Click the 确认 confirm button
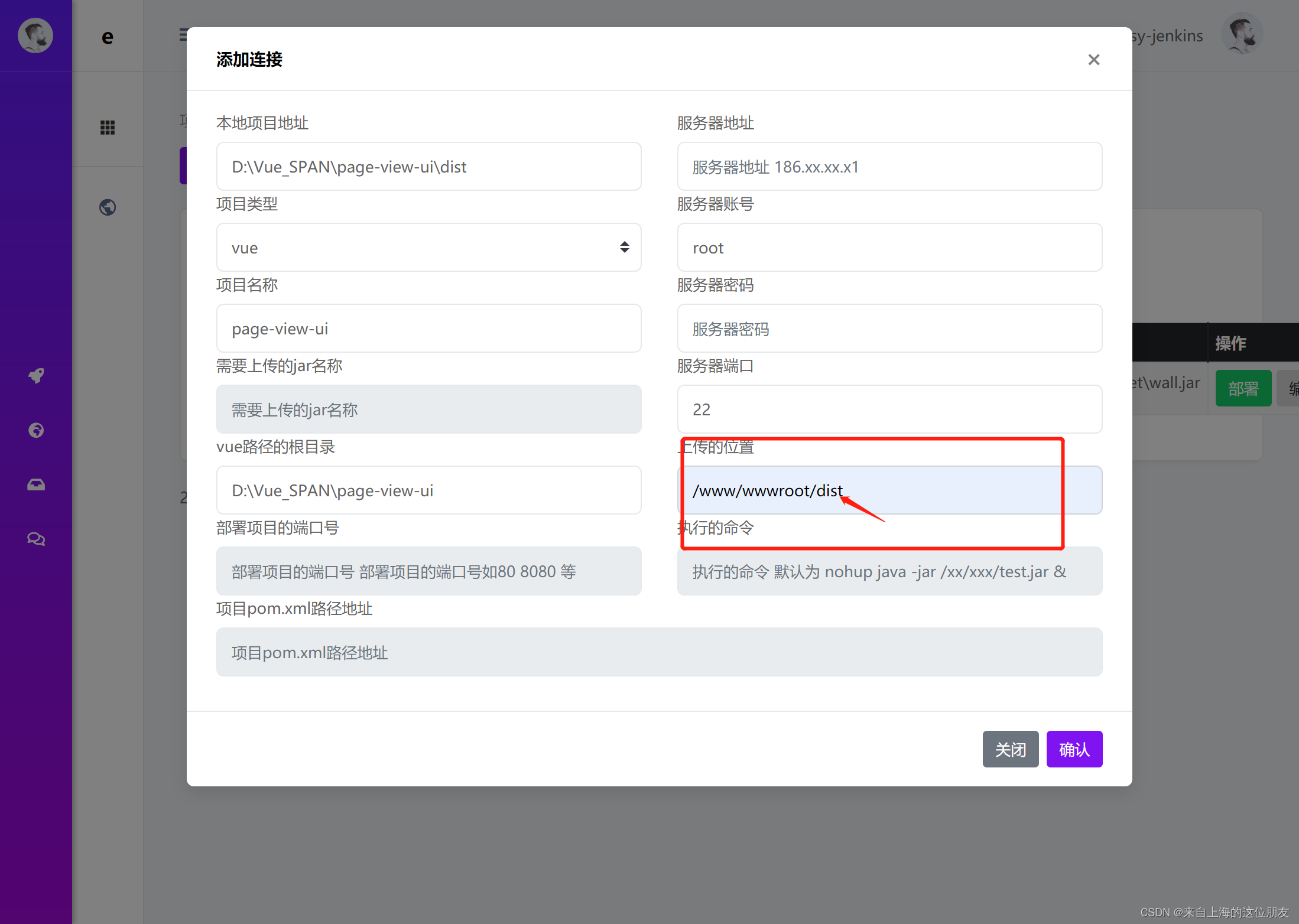The width and height of the screenshot is (1299, 924). coord(1074,749)
